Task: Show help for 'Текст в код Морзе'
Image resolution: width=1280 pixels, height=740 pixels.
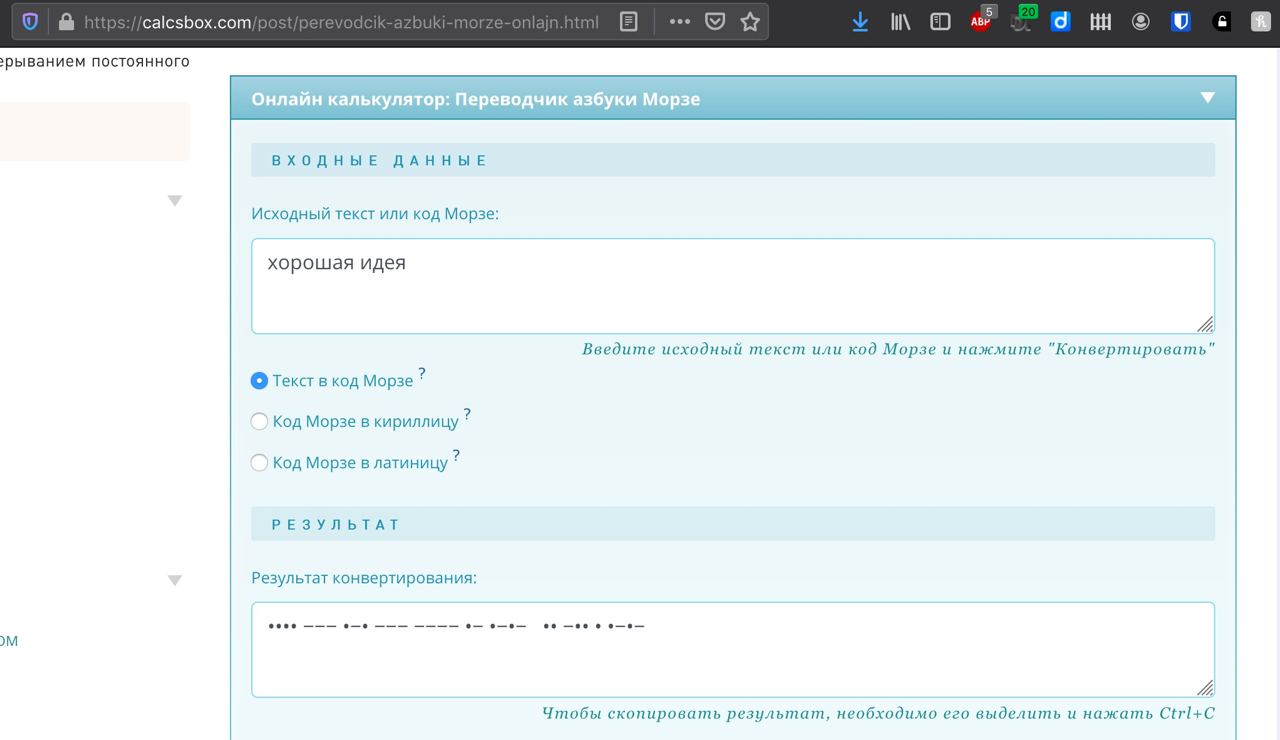Action: pyautogui.click(x=422, y=374)
